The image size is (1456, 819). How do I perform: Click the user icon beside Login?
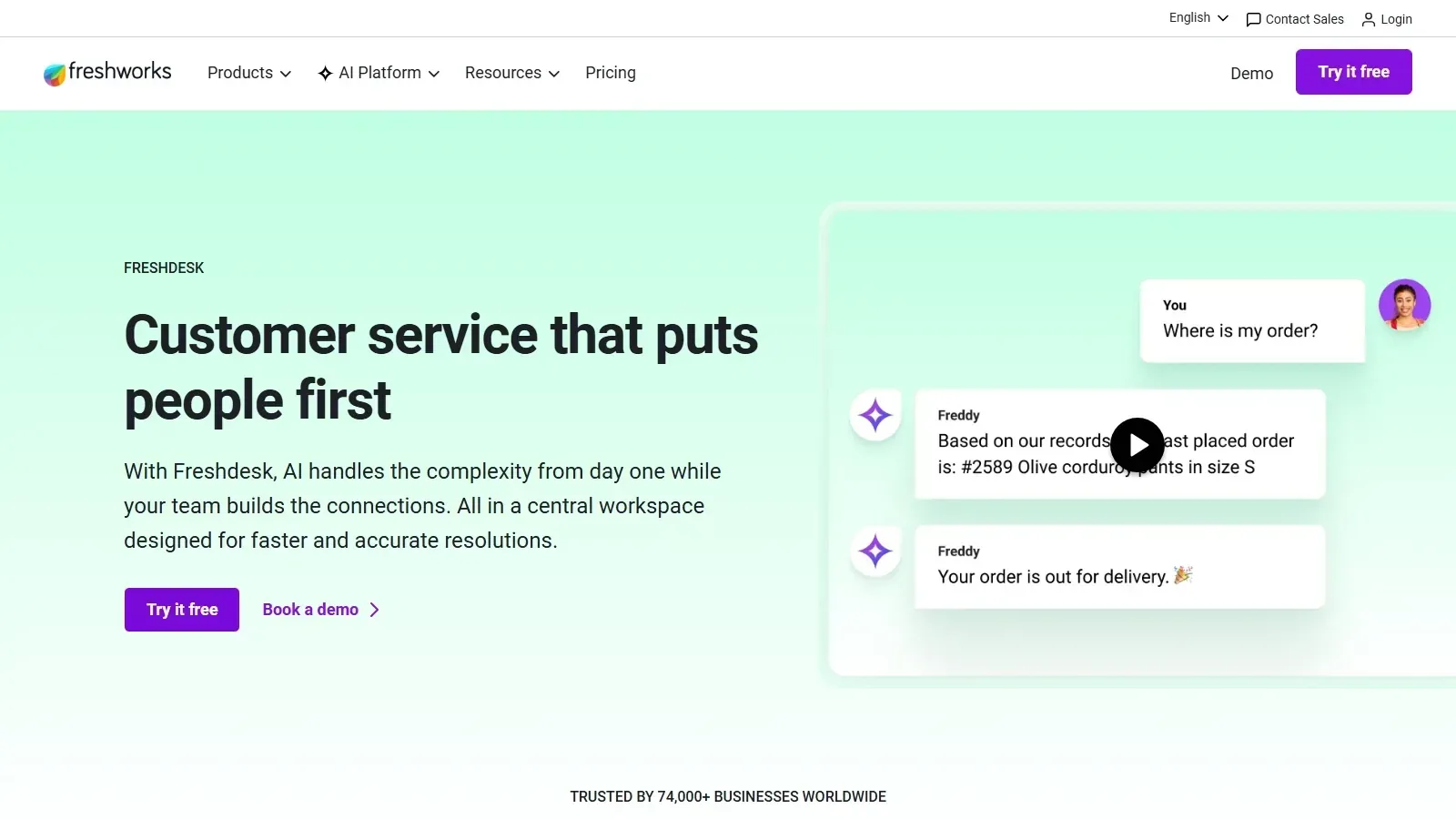coord(1369,19)
